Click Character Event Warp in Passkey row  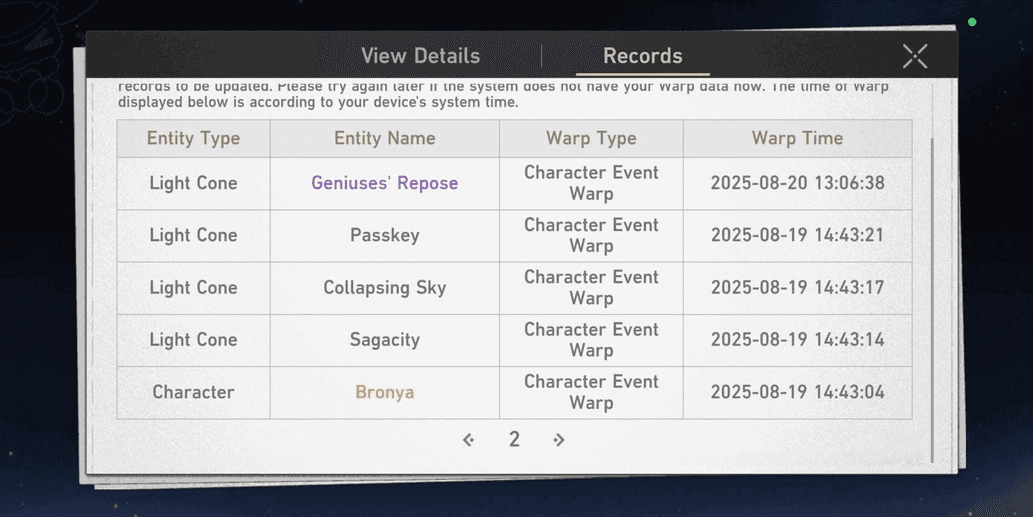(x=591, y=235)
